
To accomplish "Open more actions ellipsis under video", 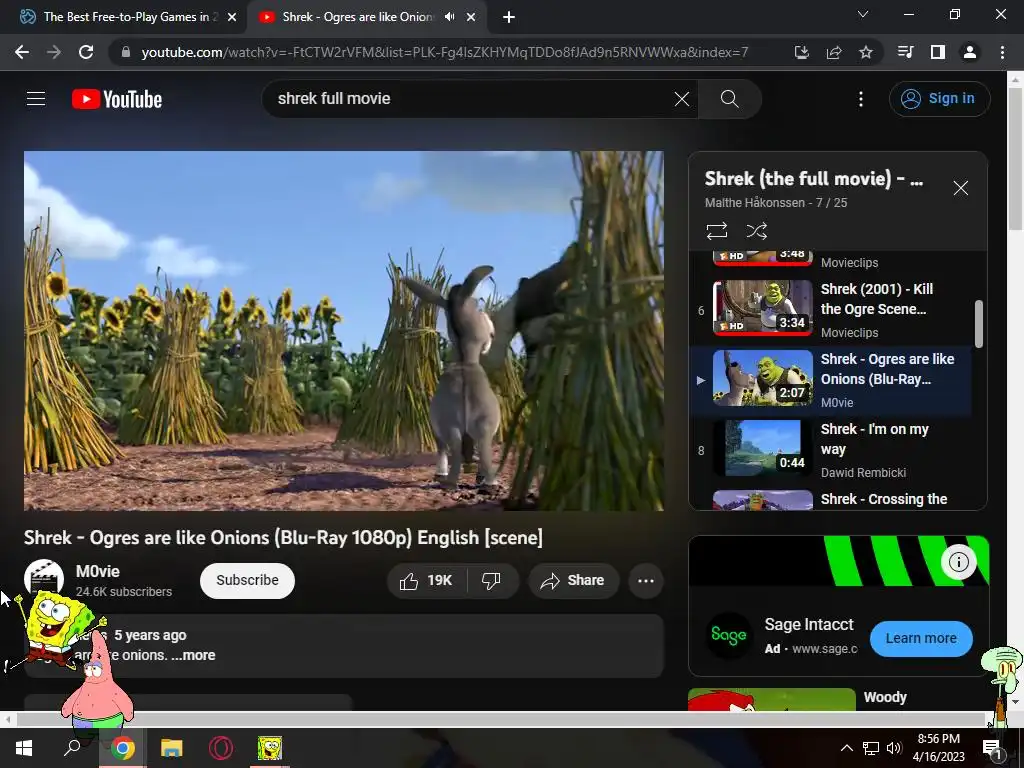I will pyautogui.click(x=645, y=581).
